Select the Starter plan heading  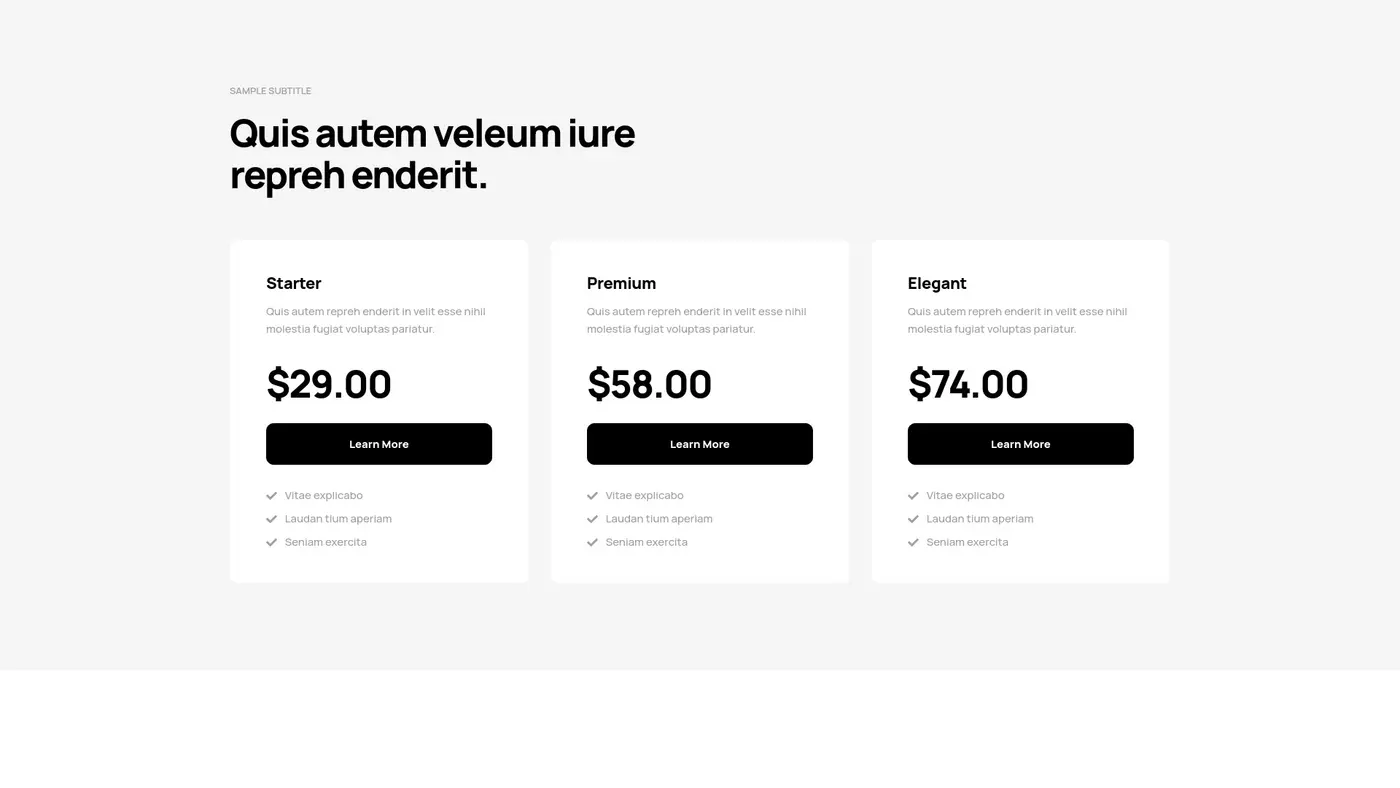coord(293,283)
